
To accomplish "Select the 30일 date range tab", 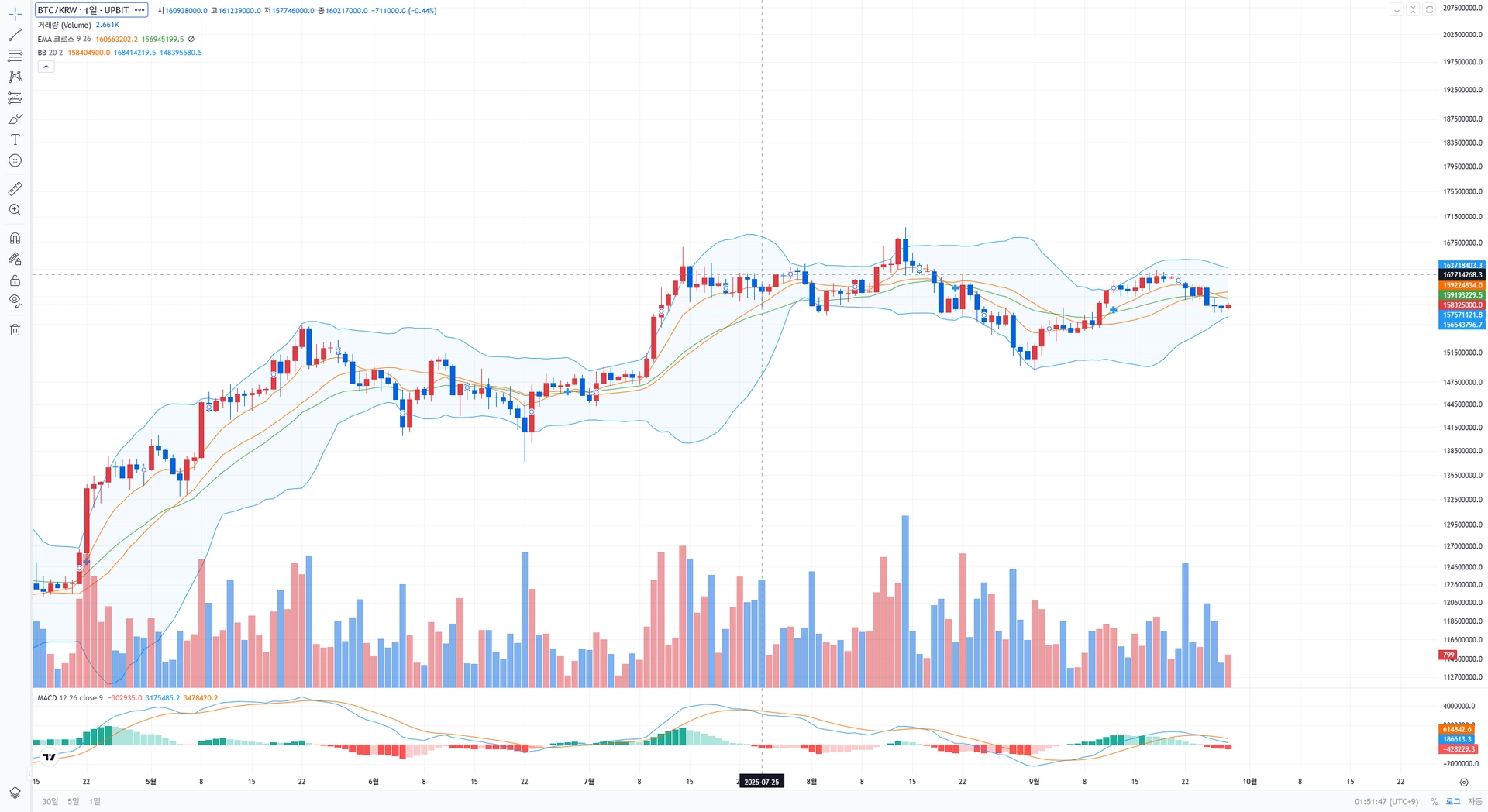I will tap(50, 801).
